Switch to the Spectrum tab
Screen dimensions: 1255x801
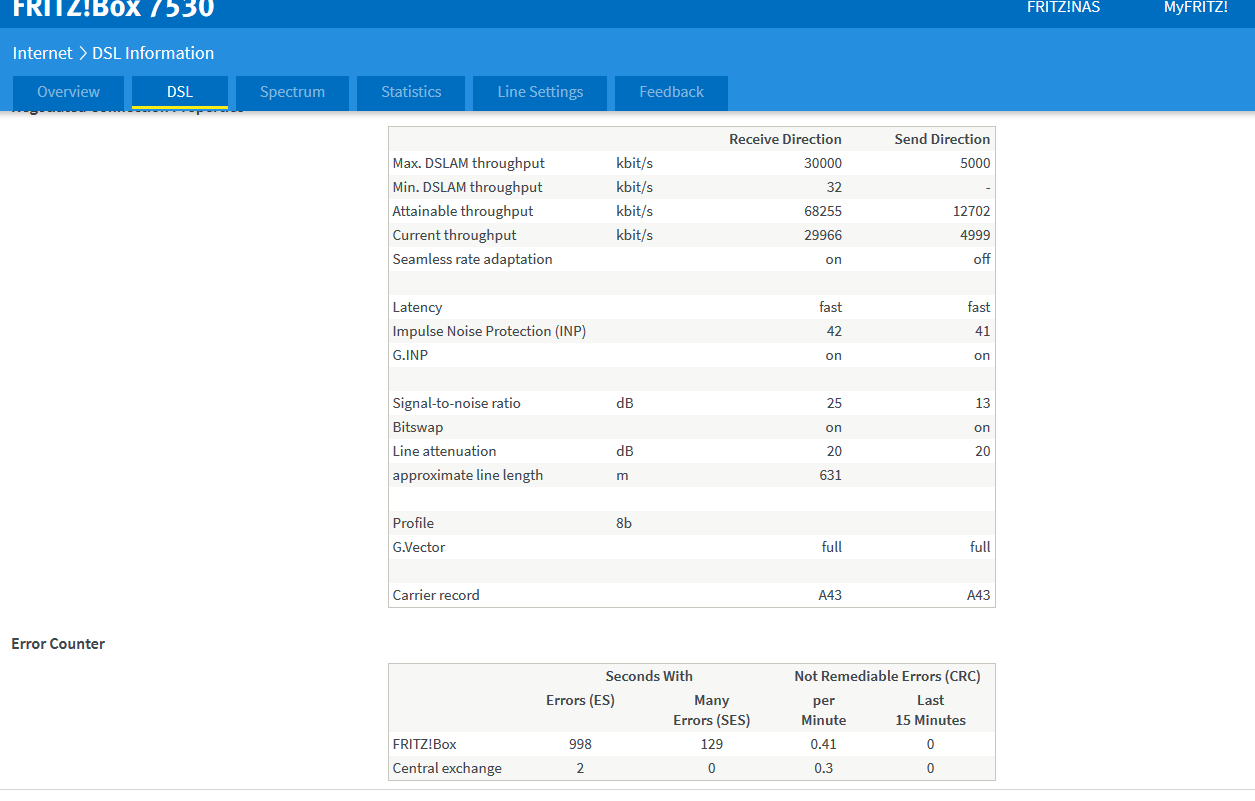coord(292,92)
